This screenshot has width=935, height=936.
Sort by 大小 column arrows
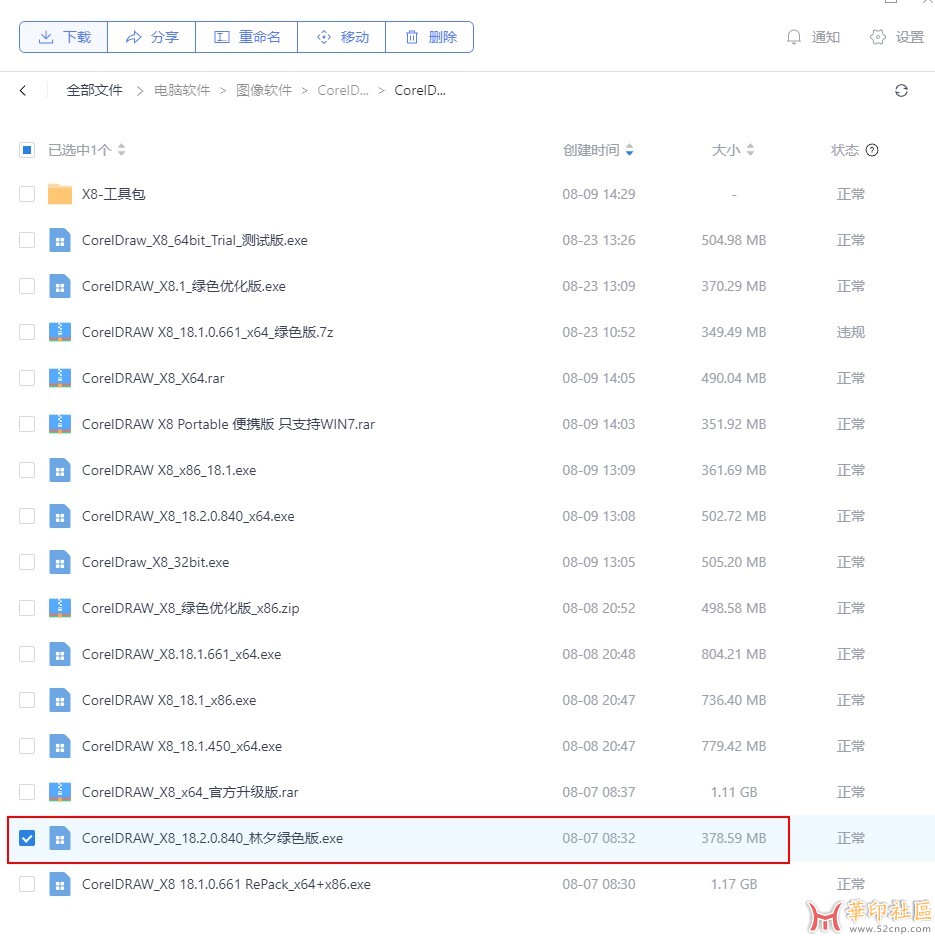(x=751, y=150)
